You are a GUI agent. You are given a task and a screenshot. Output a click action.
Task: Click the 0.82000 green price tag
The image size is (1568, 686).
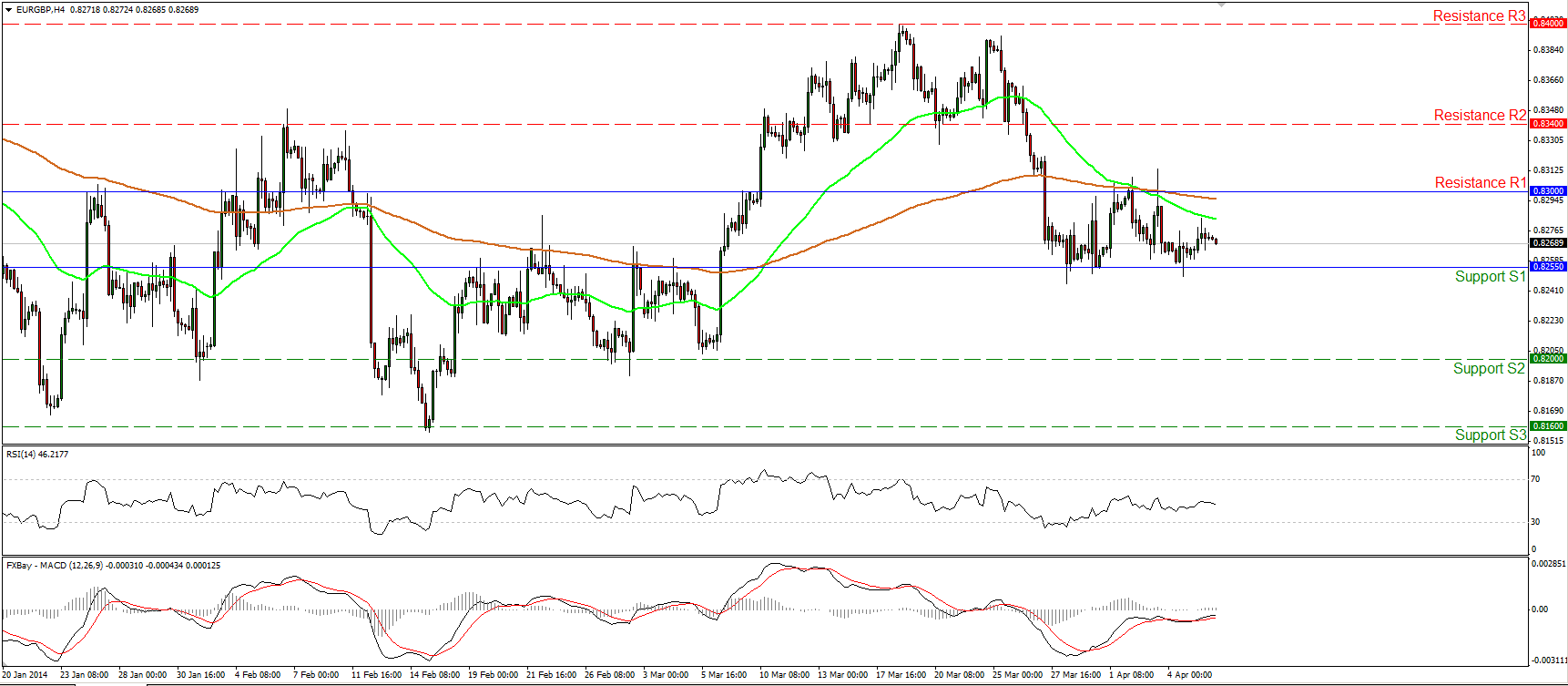click(1548, 359)
